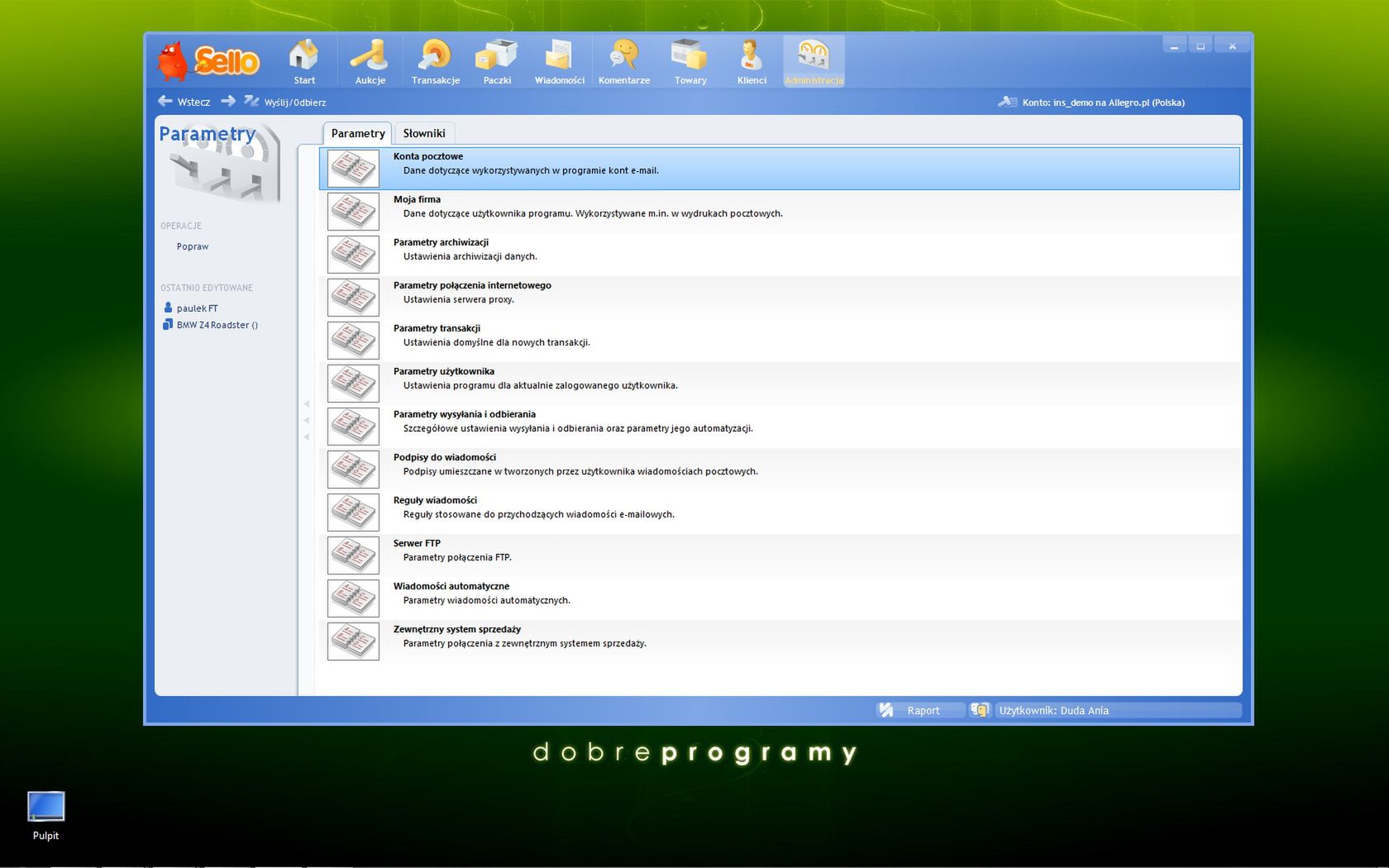The image size is (1389, 868).
Task: Click the forward arrow next to Wstecz
Action: (228, 101)
